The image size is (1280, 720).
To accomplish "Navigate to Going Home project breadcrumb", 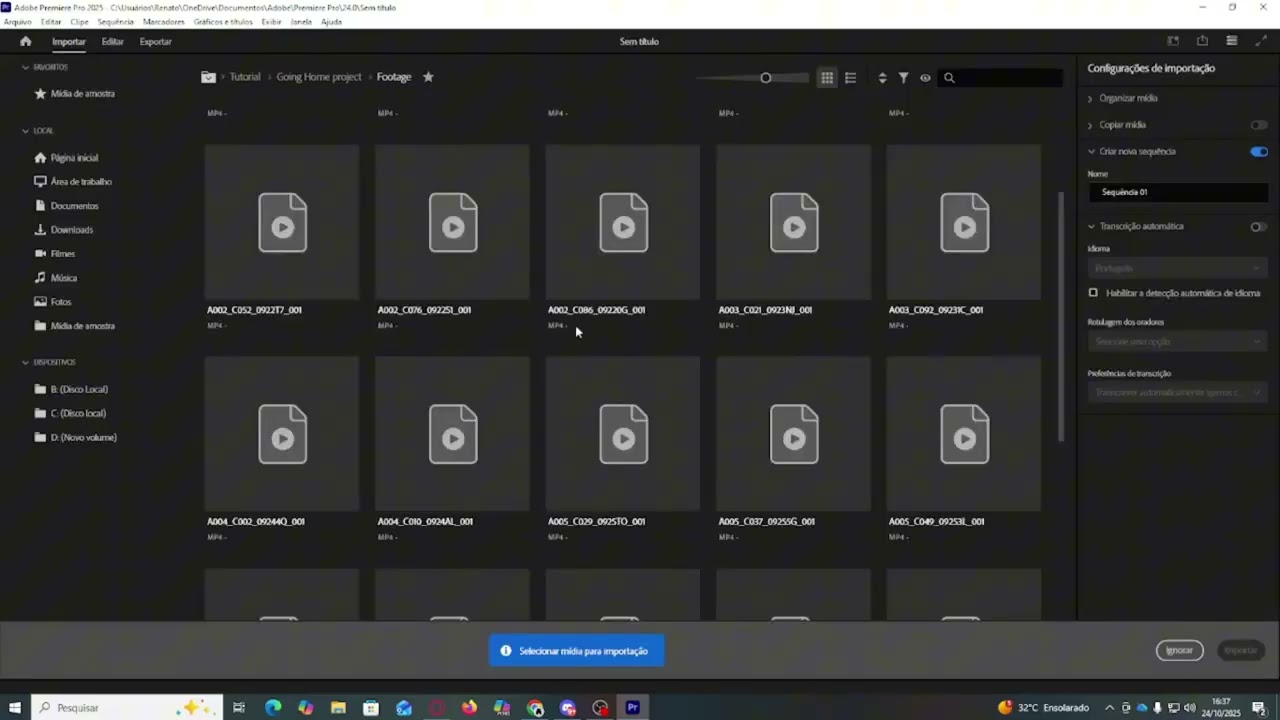I will click(319, 77).
